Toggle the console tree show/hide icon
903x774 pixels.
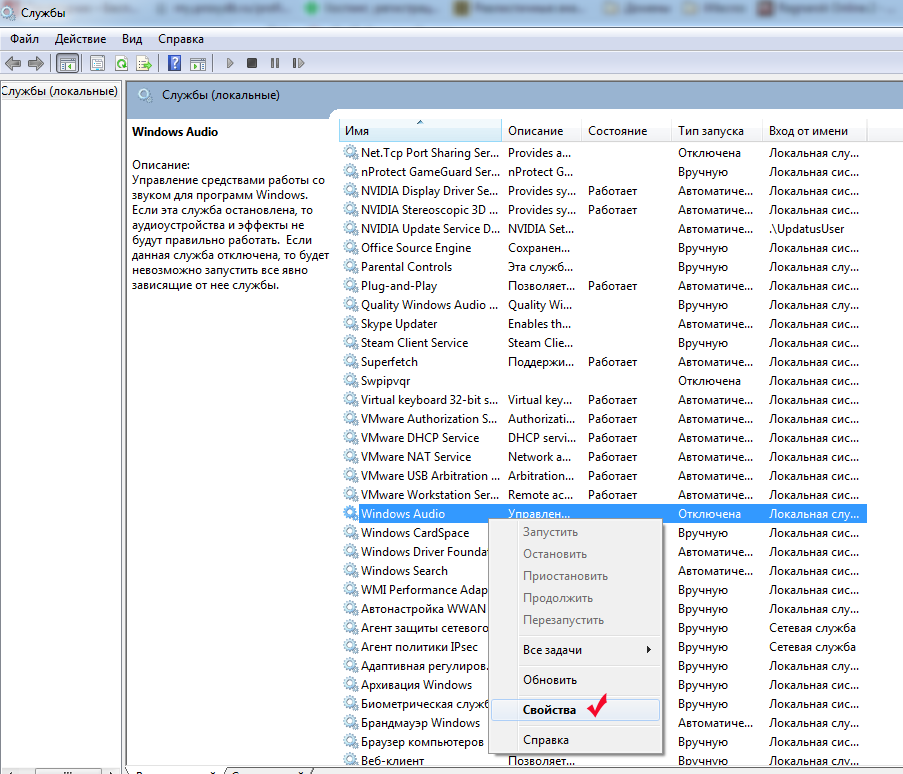(67, 63)
